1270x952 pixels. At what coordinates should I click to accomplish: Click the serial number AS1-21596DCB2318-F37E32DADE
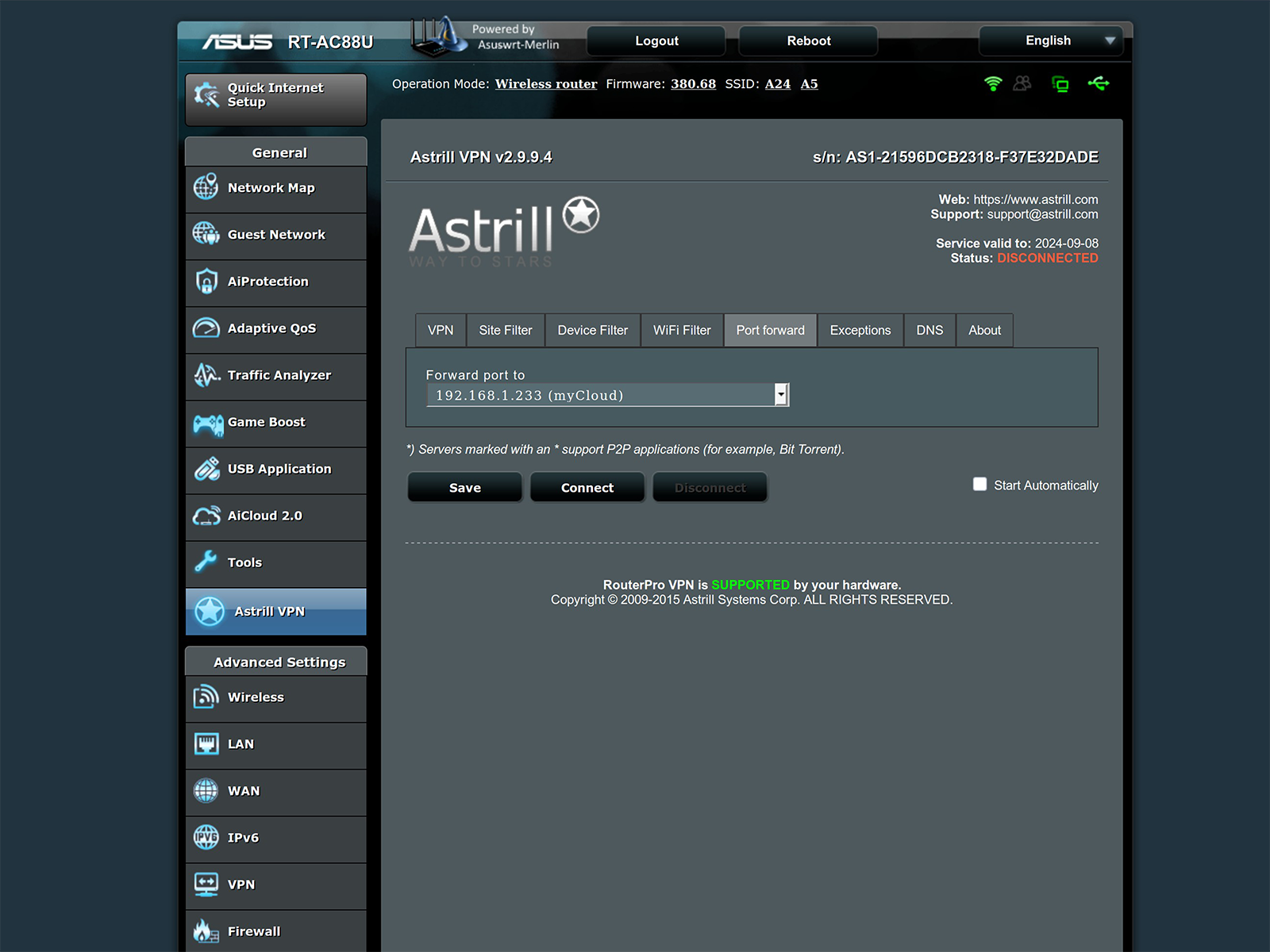(x=972, y=157)
